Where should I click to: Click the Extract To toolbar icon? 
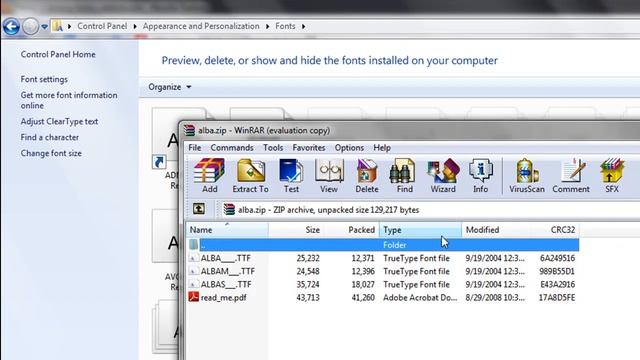[250, 176]
